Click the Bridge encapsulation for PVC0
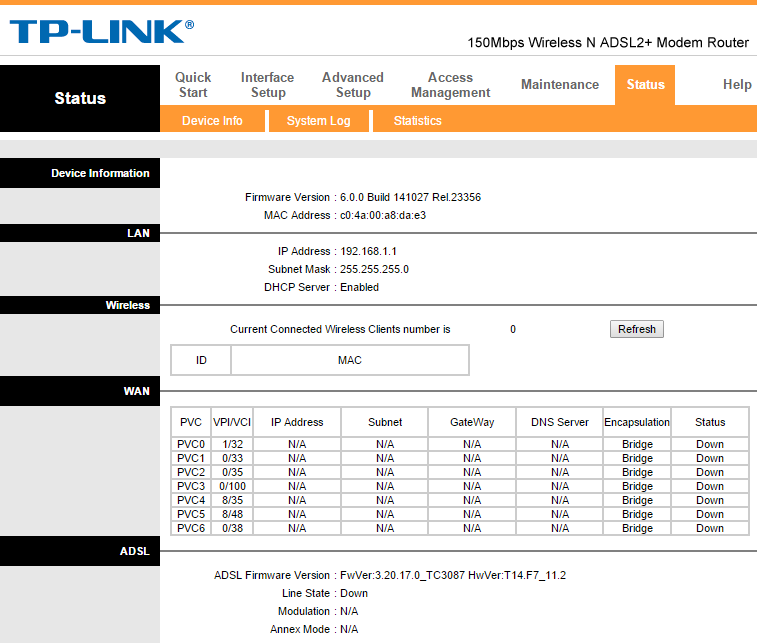Image resolution: width=757 pixels, height=643 pixels. pyautogui.click(x=637, y=444)
